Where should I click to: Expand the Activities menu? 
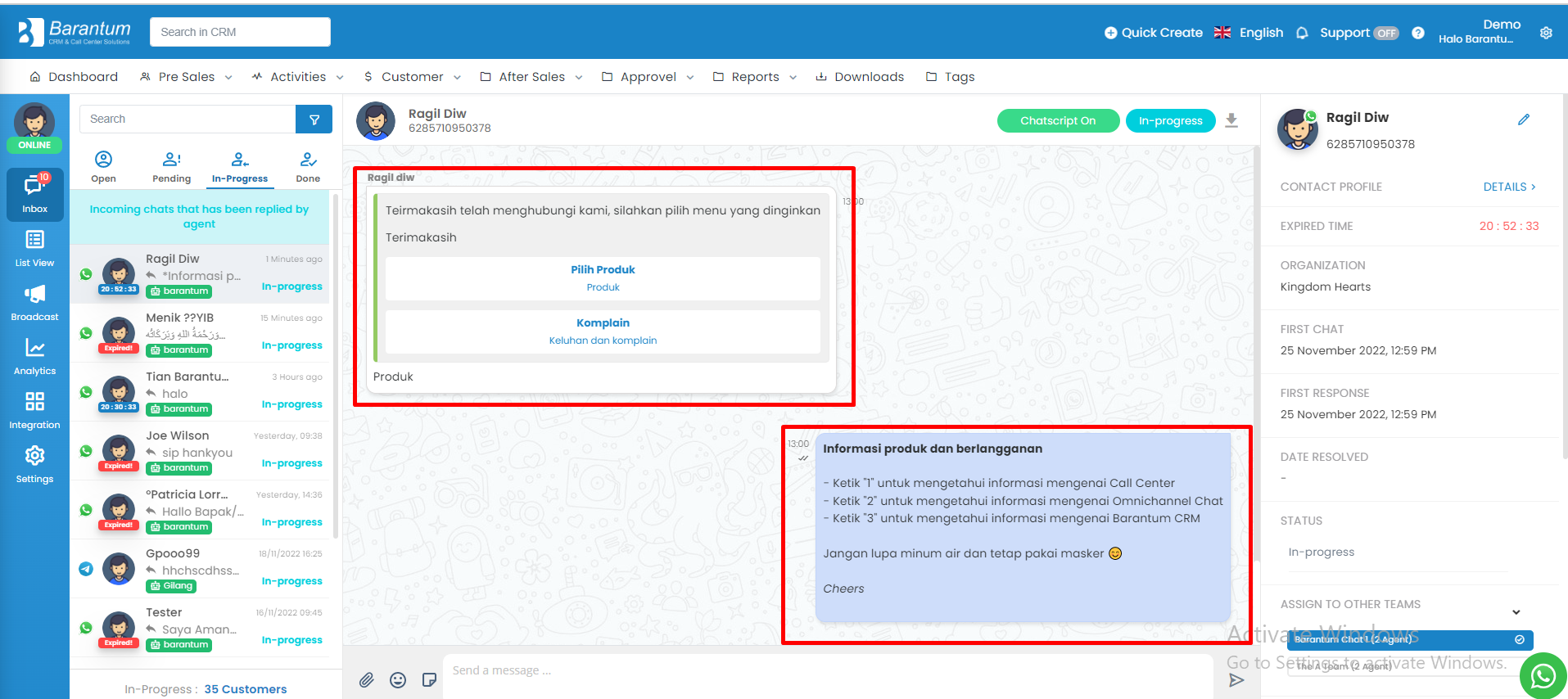pyautogui.click(x=297, y=77)
